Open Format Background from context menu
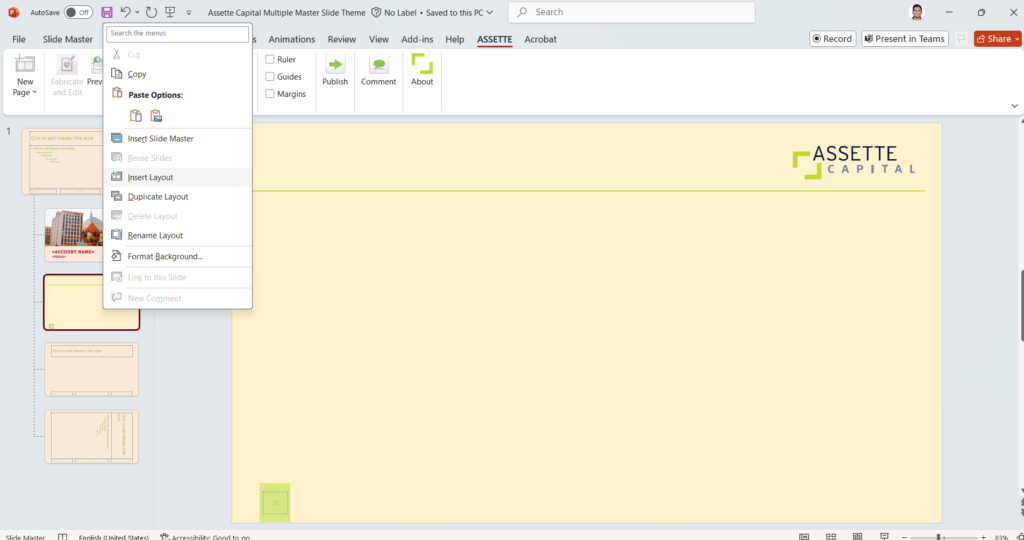The image size is (1024, 540). tap(178, 257)
